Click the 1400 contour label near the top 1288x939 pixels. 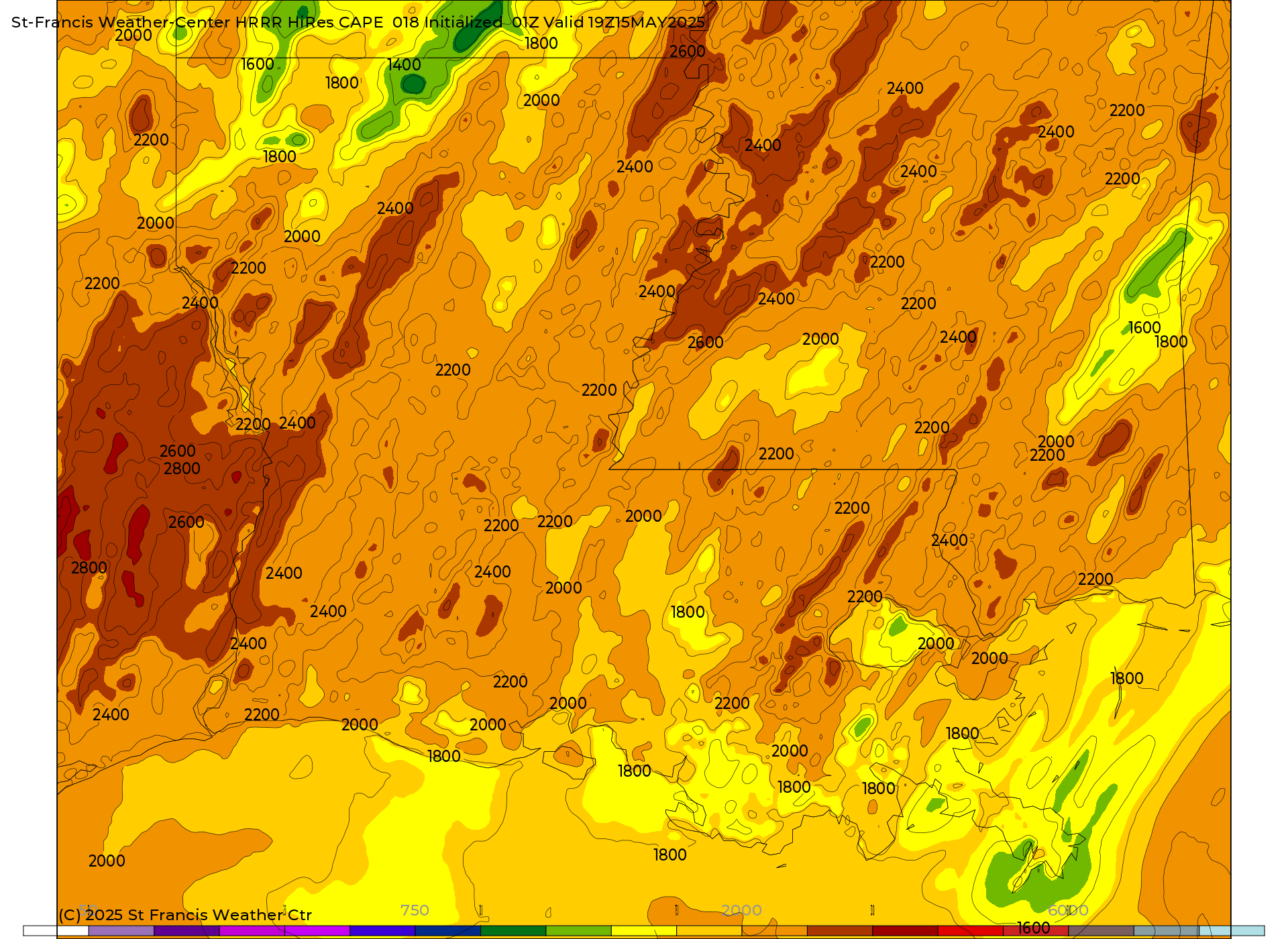click(405, 65)
